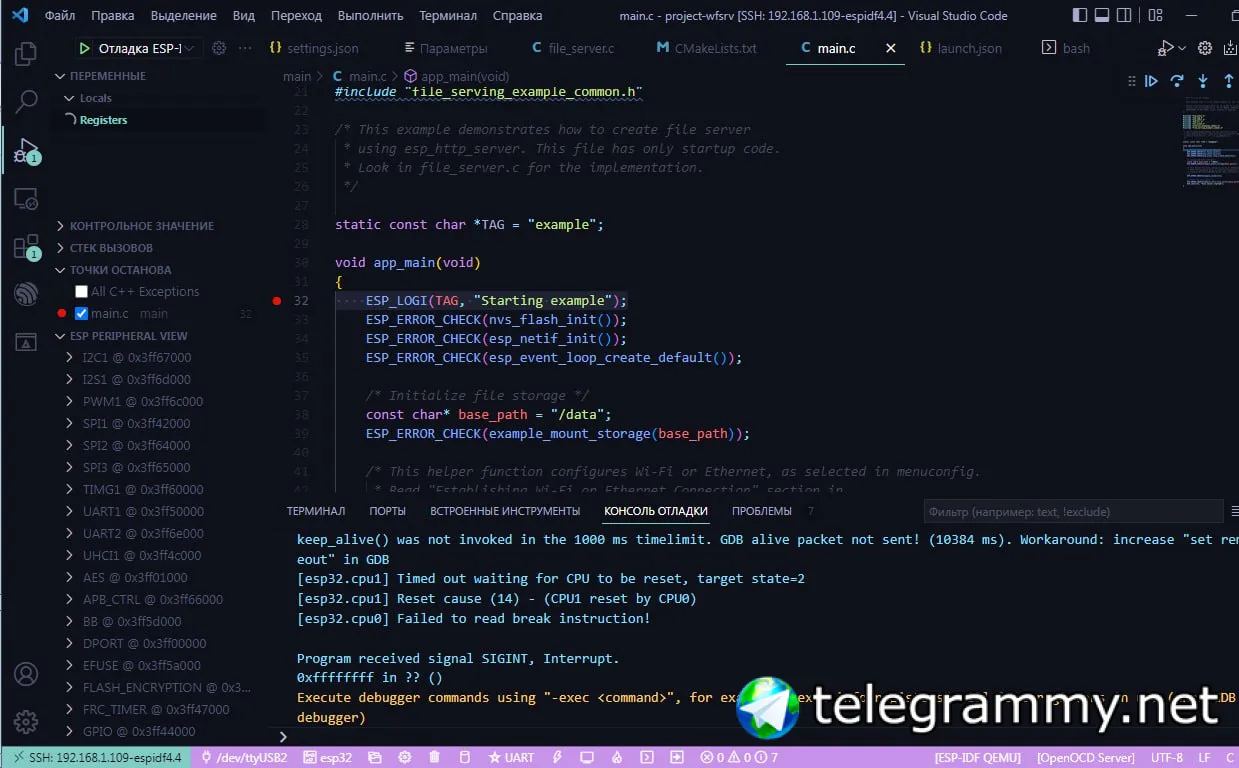Expand the UART1 @ 0x3ff50000 peripheral
This screenshot has width=1239, height=768.
point(143,512)
